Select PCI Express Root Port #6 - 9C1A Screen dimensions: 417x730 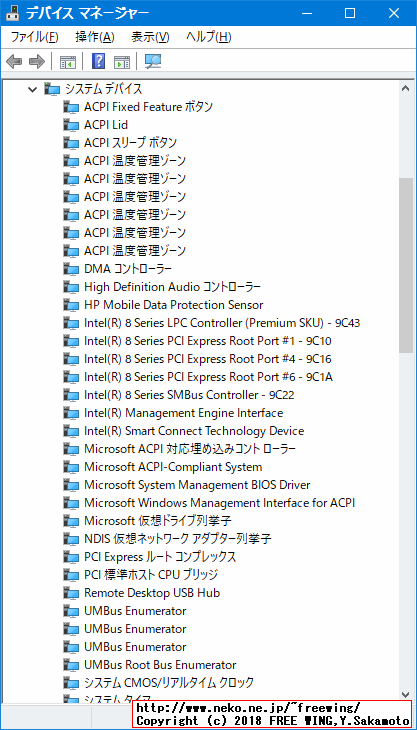tap(208, 377)
